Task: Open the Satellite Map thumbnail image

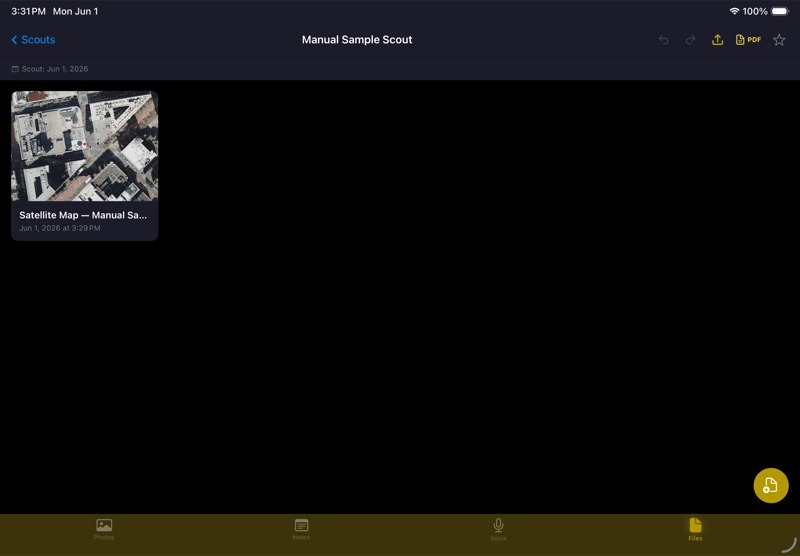Action: tap(85, 146)
